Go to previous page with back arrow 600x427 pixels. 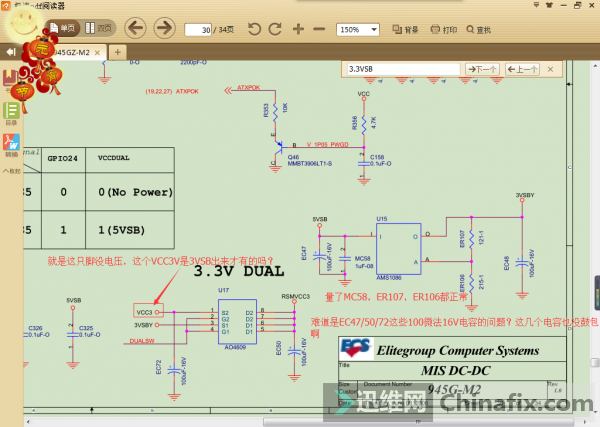point(135,28)
